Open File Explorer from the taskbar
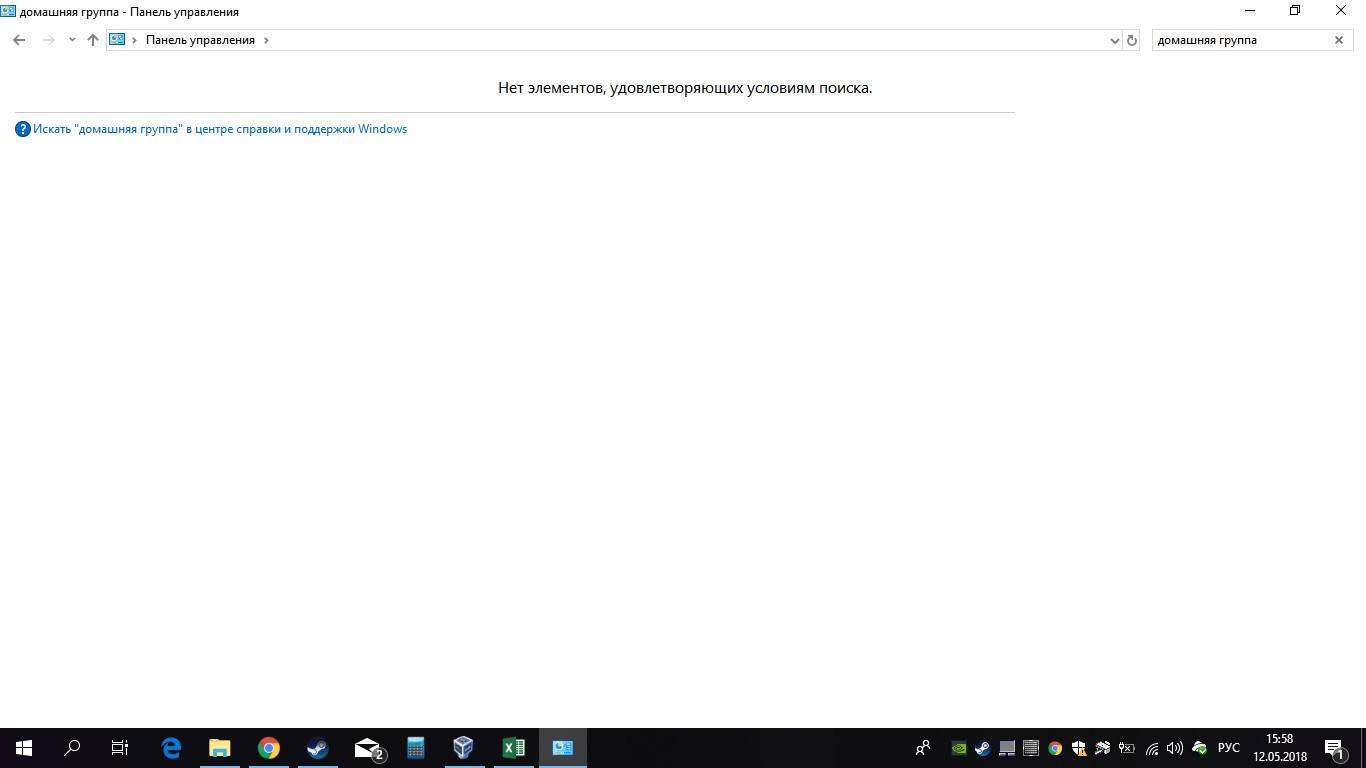The image size is (1366, 768). [220, 747]
